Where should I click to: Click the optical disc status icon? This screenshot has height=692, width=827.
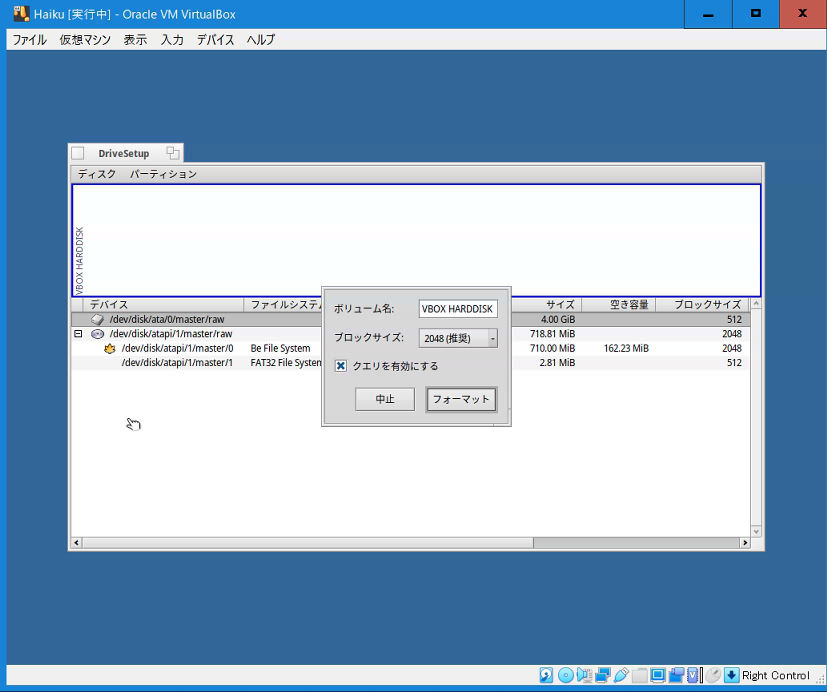(565, 675)
